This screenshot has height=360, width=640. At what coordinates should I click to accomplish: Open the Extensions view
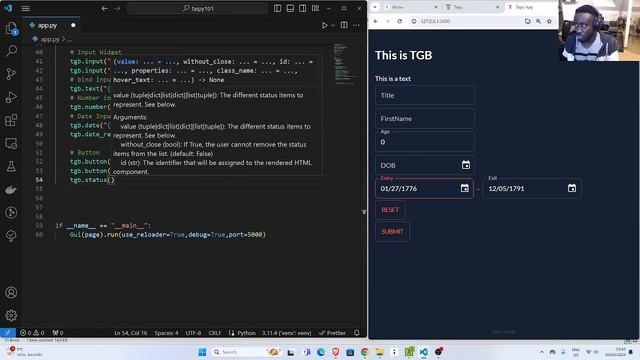point(11,120)
